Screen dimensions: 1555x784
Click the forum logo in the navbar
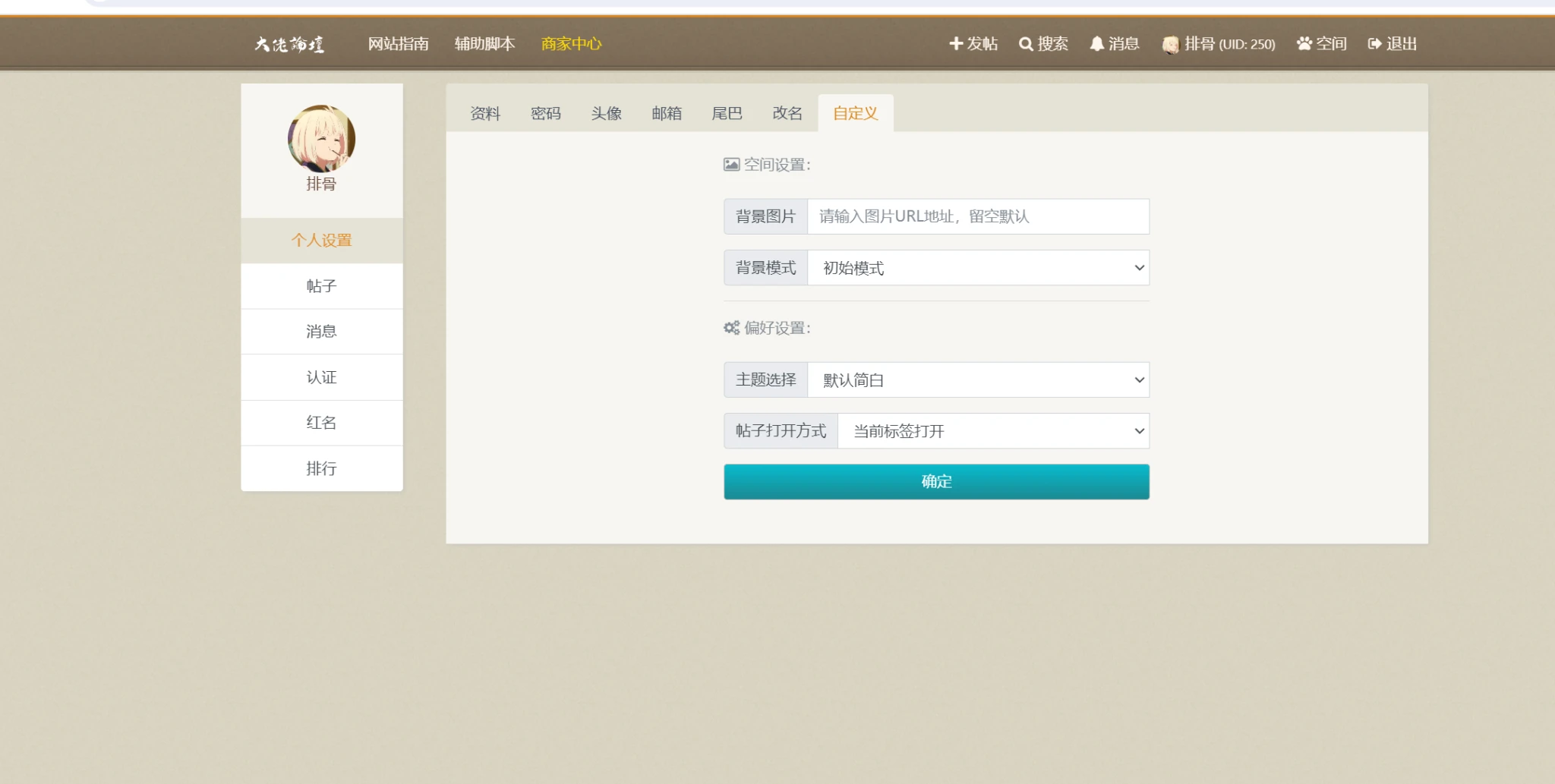pyautogui.click(x=289, y=44)
